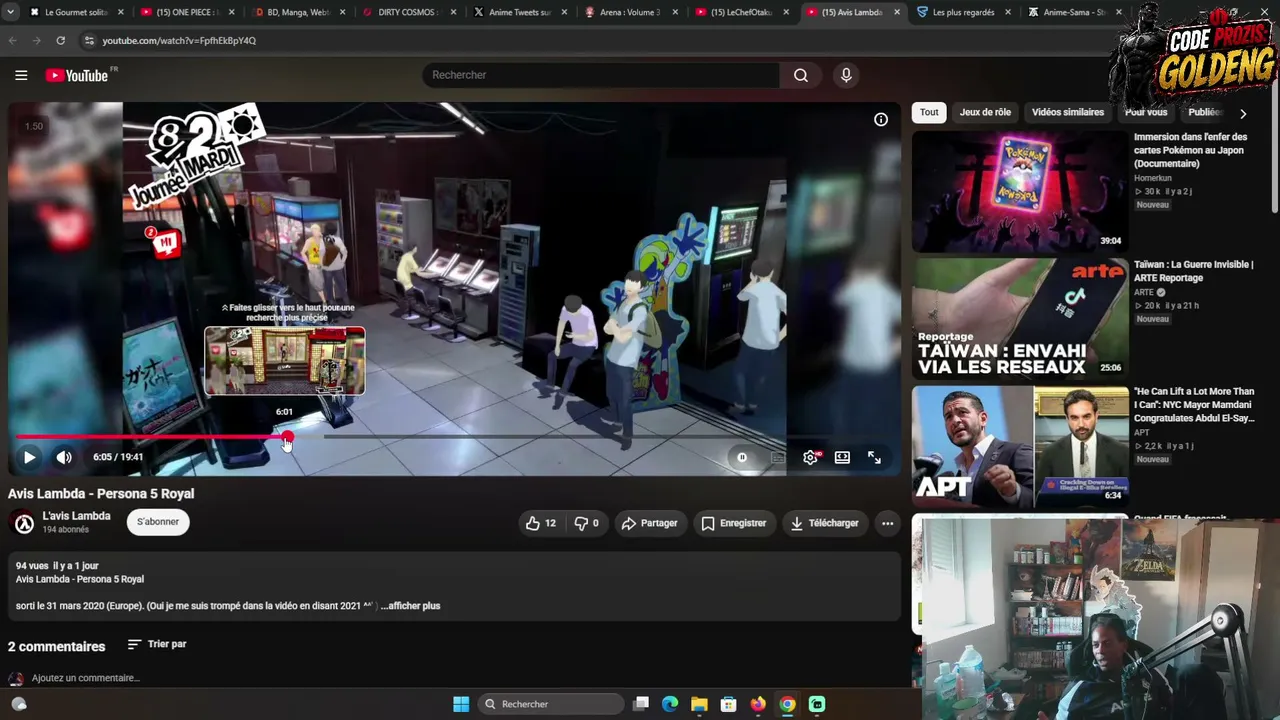Open the YouTube hamburger guide menu
The height and width of the screenshot is (720, 1280).
[21, 75]
